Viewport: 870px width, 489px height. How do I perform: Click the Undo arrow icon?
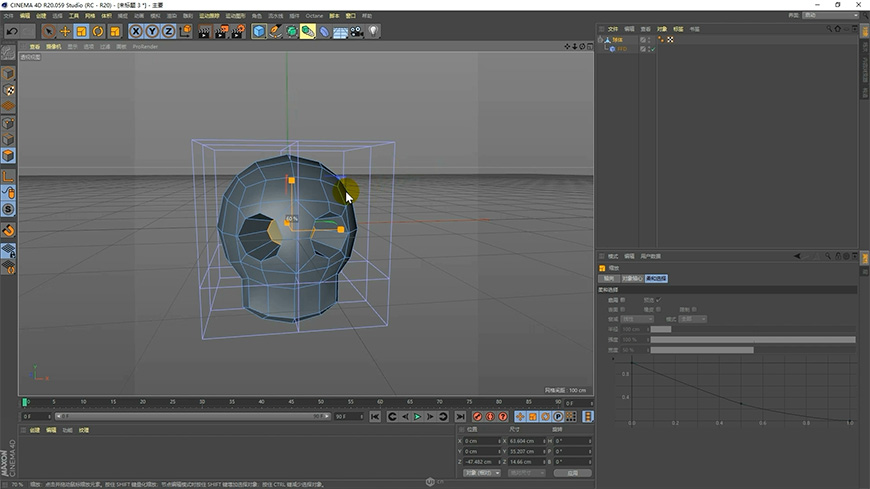(x=12, y=32)
